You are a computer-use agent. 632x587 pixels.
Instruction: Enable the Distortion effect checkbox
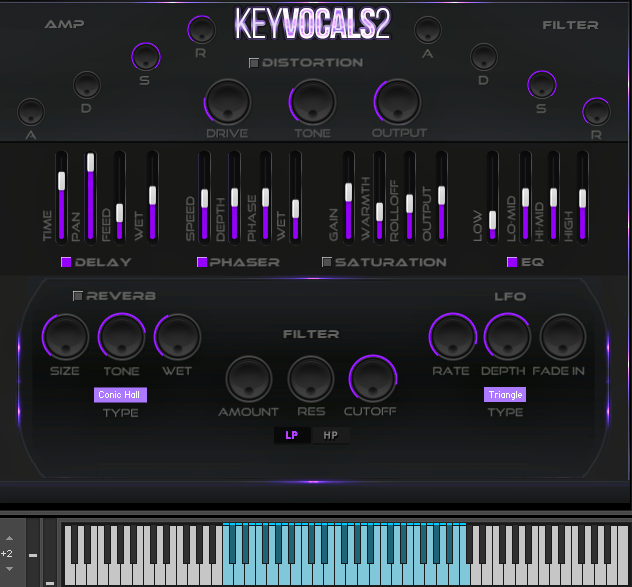[254, 63]
